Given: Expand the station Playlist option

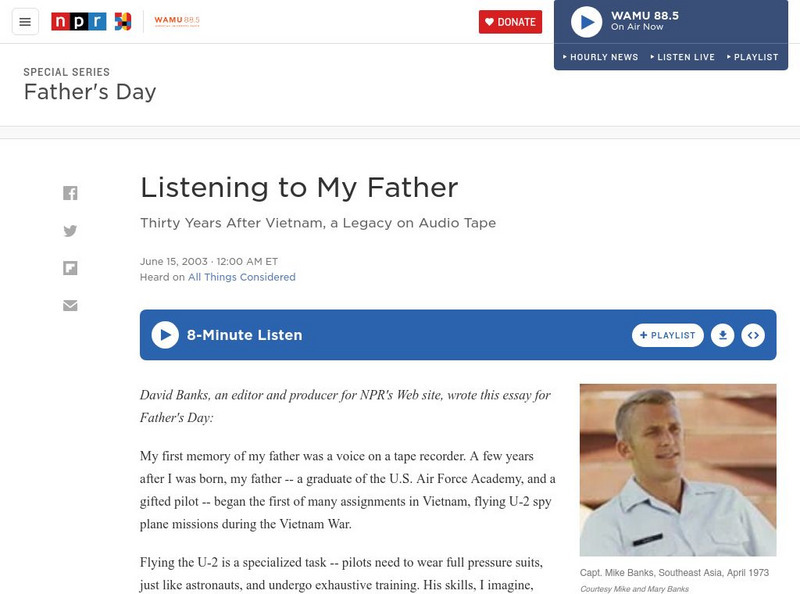Looking at the screenshot, I should (752, 57).
